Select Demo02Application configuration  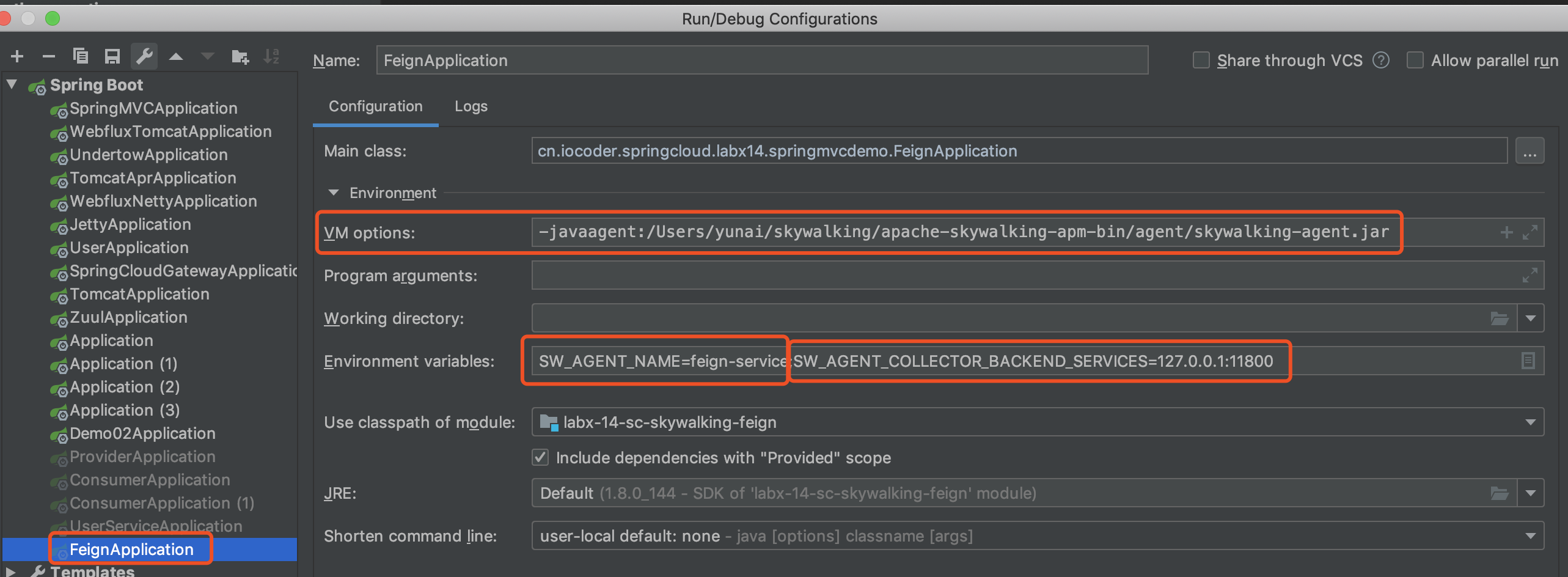point(142,433)
